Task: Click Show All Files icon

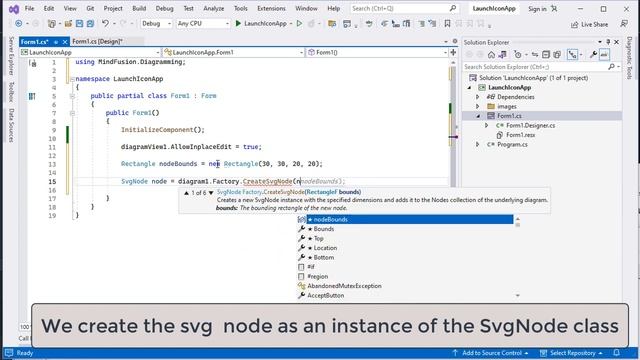Action: pos(557,55)
